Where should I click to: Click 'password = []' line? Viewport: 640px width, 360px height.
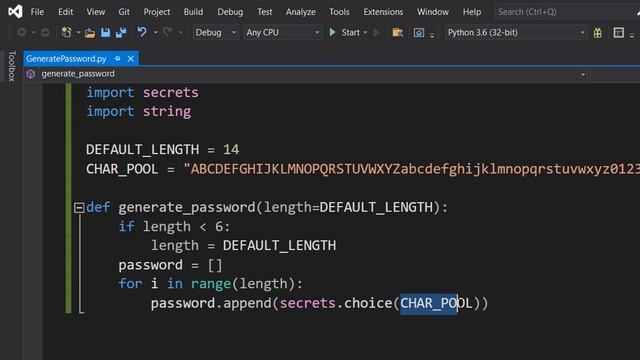[170, 265]
